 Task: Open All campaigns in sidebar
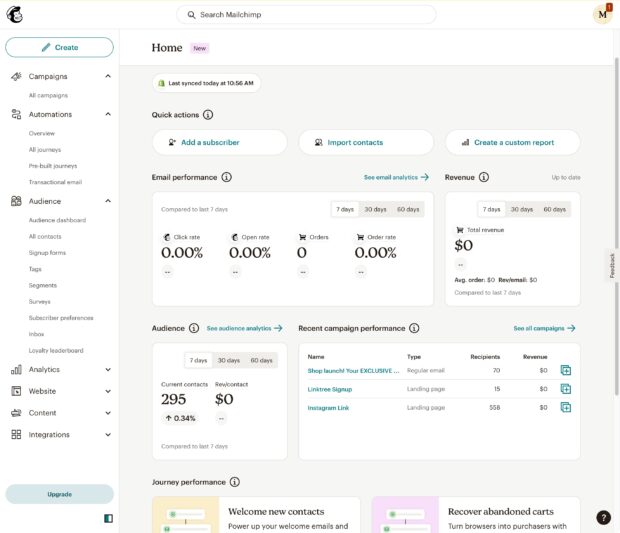click(x=48, y=95)
